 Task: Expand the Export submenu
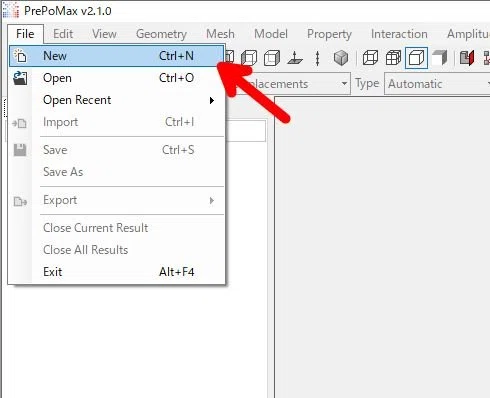[x=116, y=200]
